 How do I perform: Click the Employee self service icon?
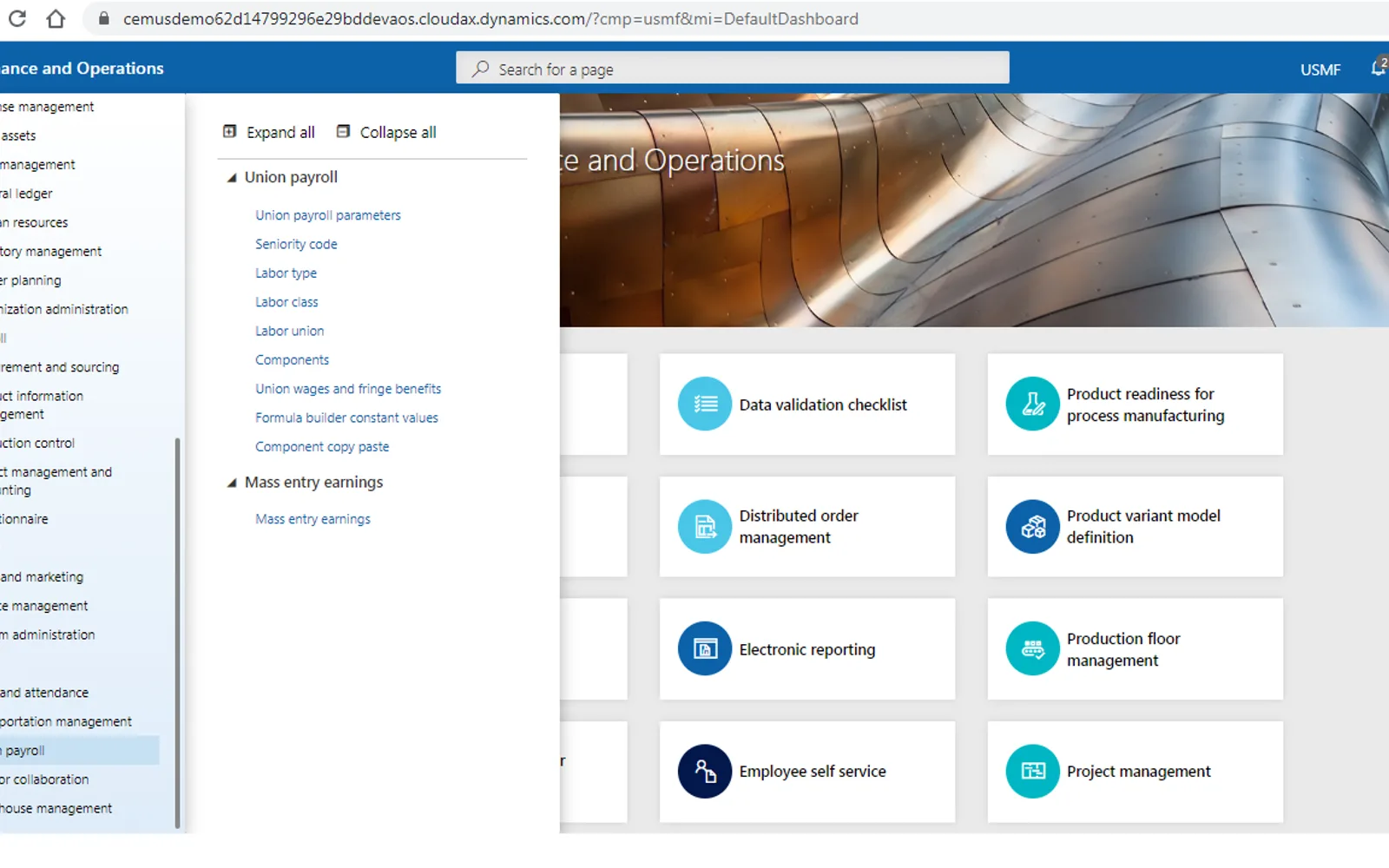(x=705, y=771)
